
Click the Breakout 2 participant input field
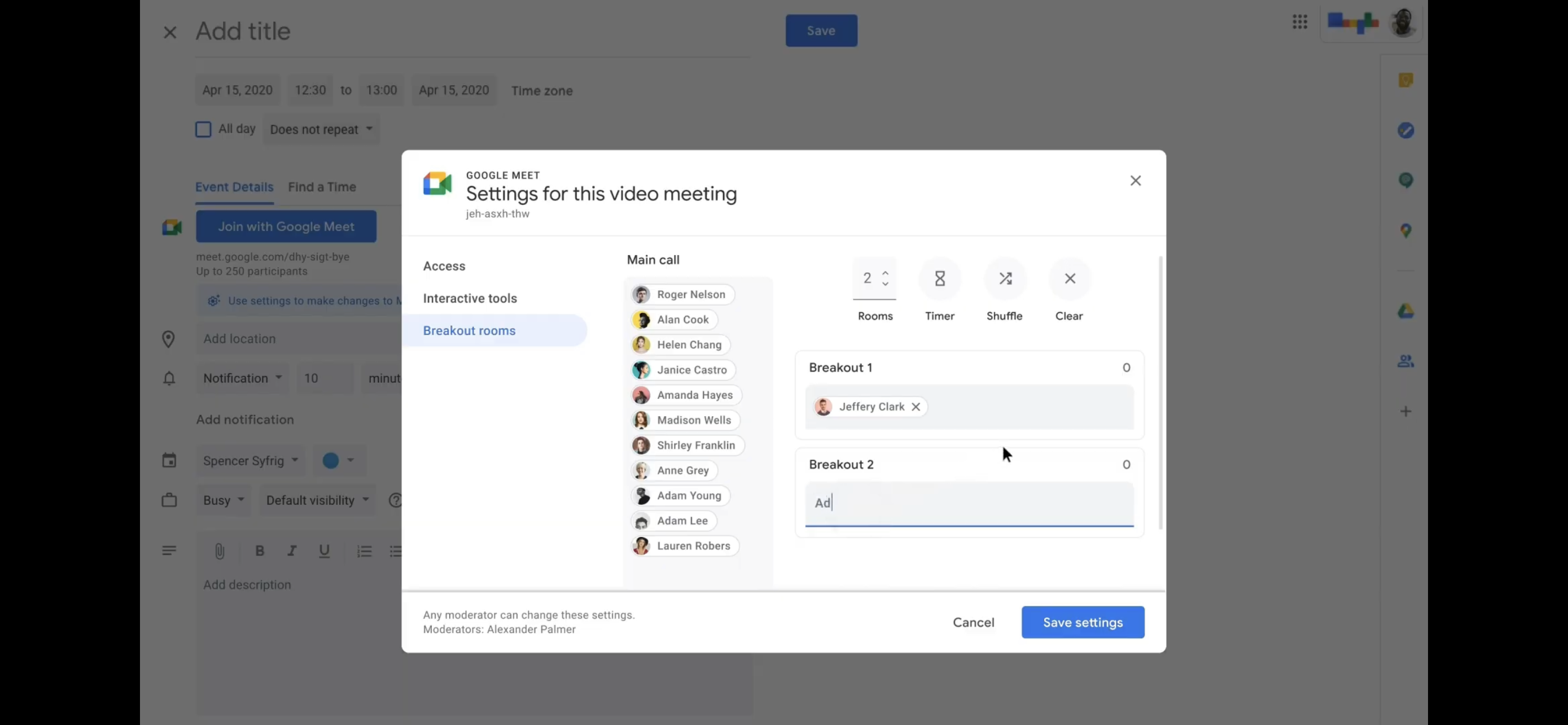coord(969,503)
